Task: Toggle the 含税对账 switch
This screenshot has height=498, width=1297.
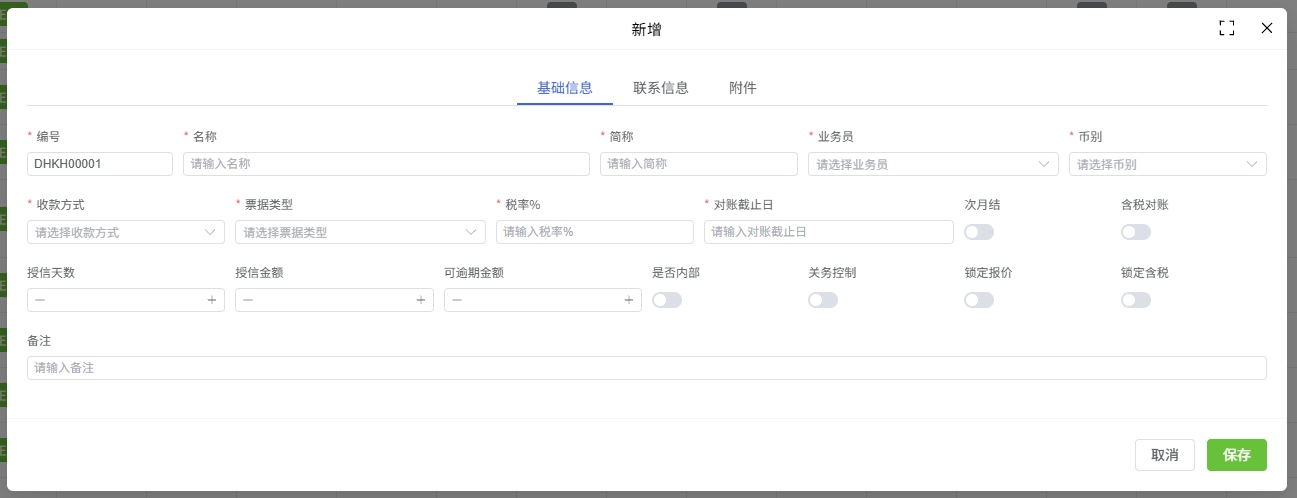Action: [x=1136, y=232]
